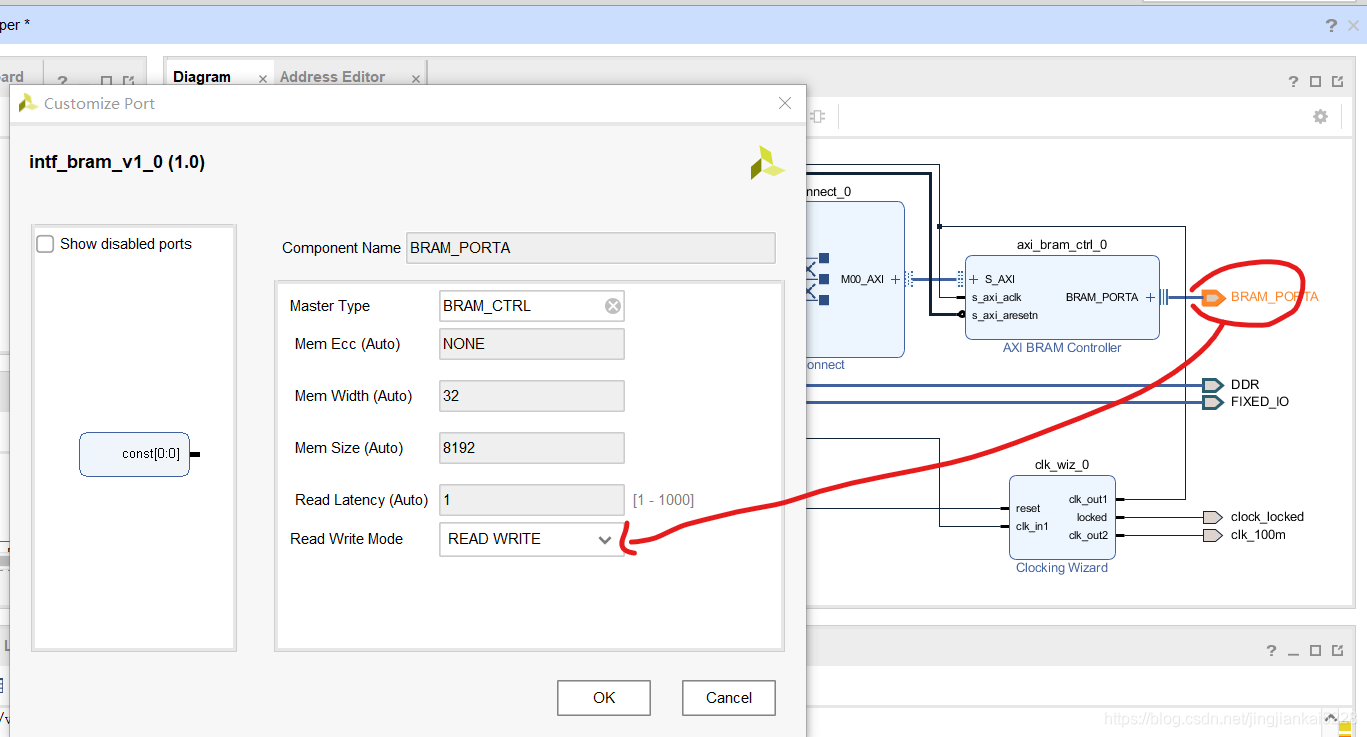Click the reset pin on clk_wiz_0
Viewport: 1367px width, 737px height.
pyautogui.click(x=1028, y=509)
